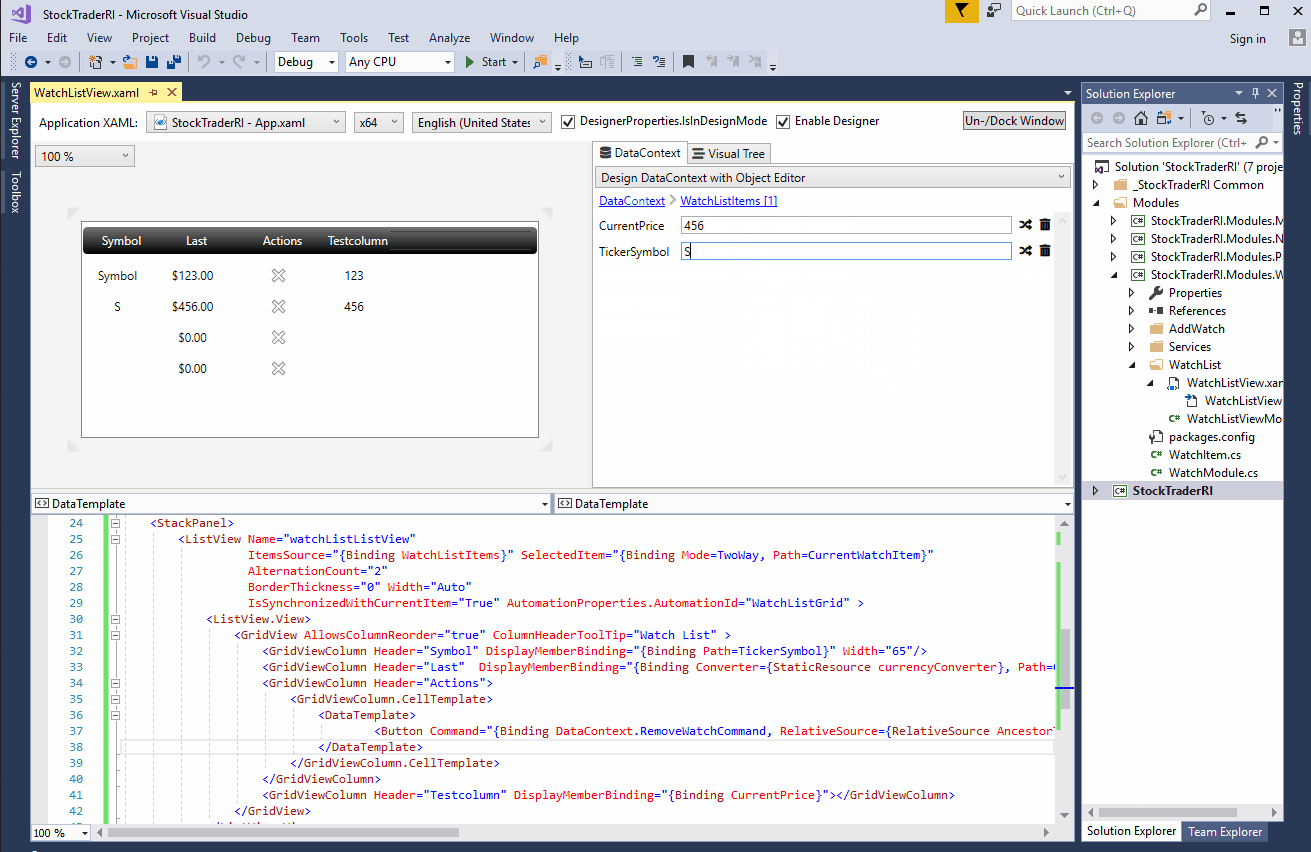Click shuffle icon next to CurrentPrice
This screenshot has width=1311, height=852.
click(1025, 225)
